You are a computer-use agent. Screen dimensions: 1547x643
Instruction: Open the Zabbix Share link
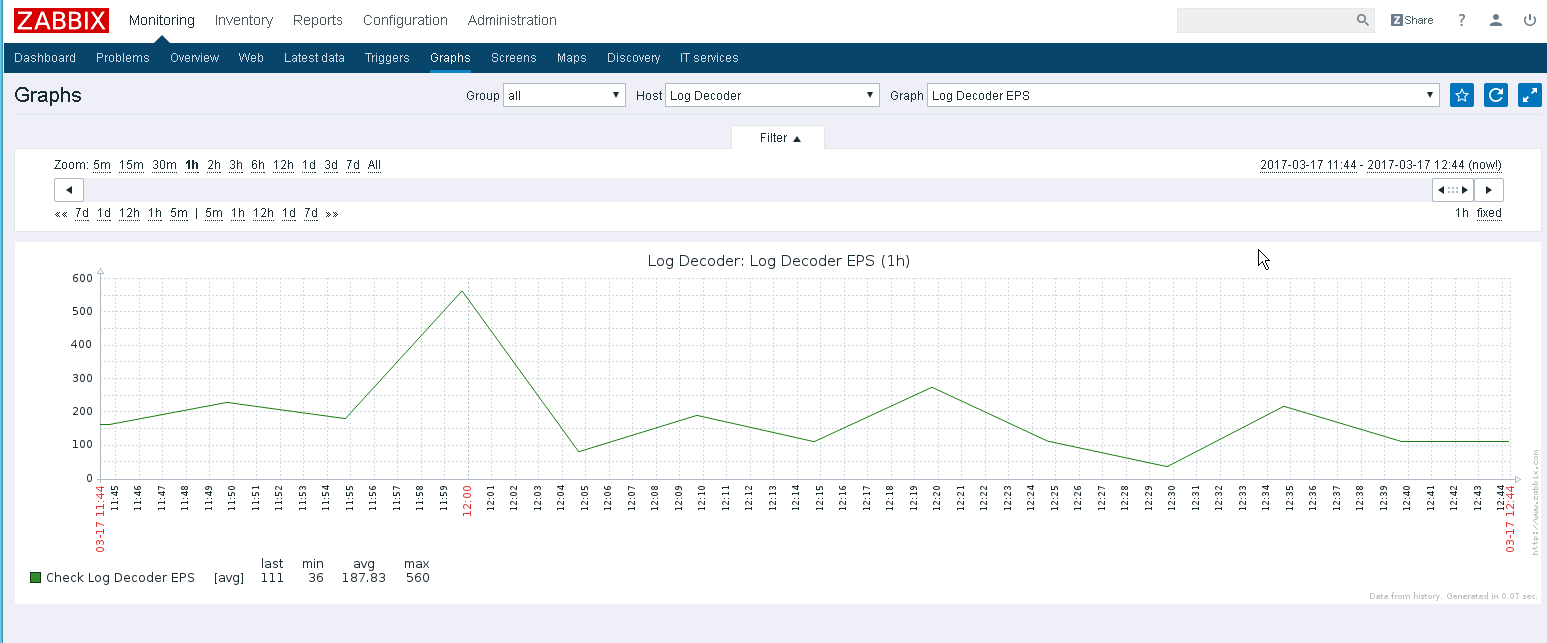tap(1411, 20)
